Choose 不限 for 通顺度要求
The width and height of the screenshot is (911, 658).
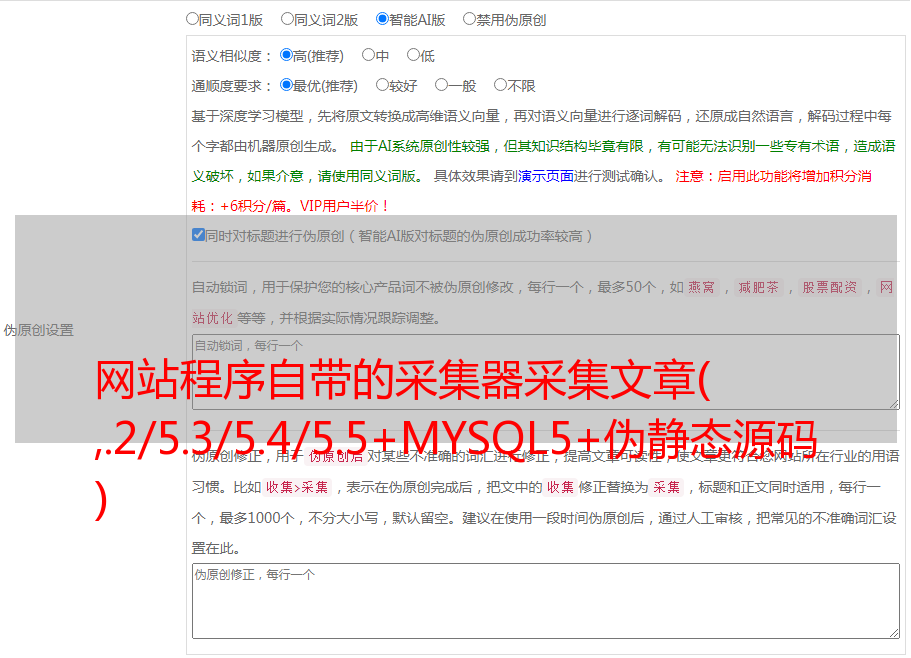(x=500, y=85)
